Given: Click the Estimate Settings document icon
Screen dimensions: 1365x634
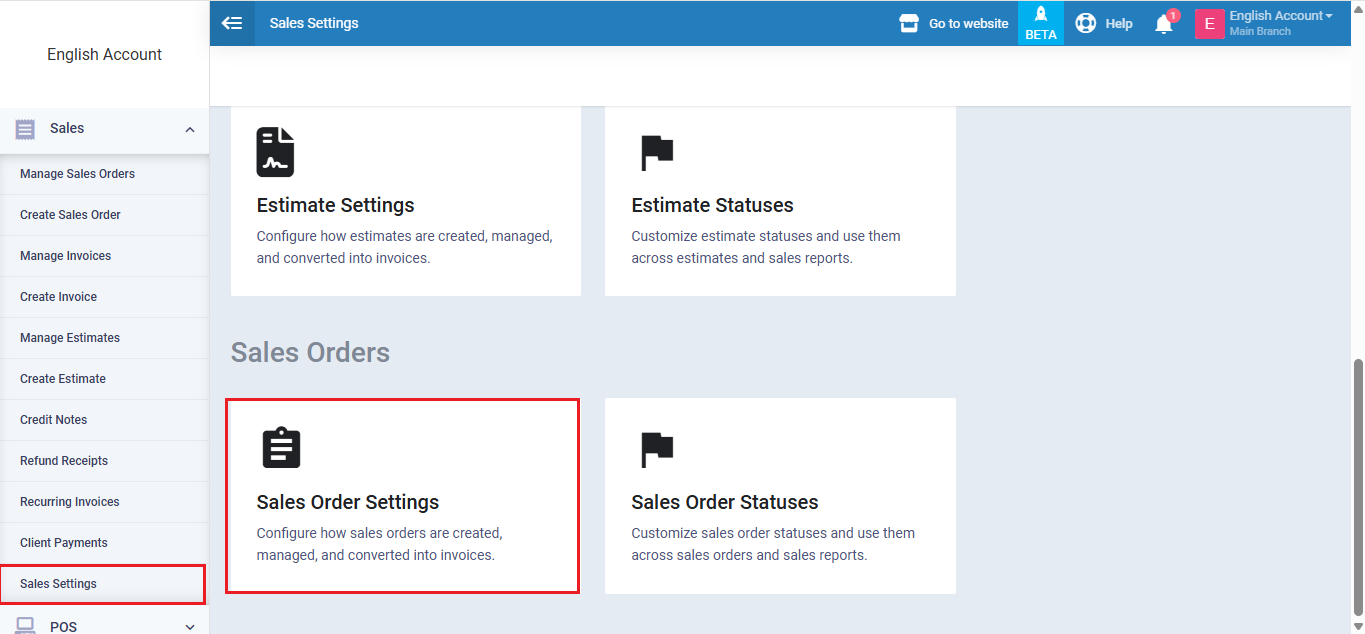Looking at the screenshot, I should tap(275, 152).
